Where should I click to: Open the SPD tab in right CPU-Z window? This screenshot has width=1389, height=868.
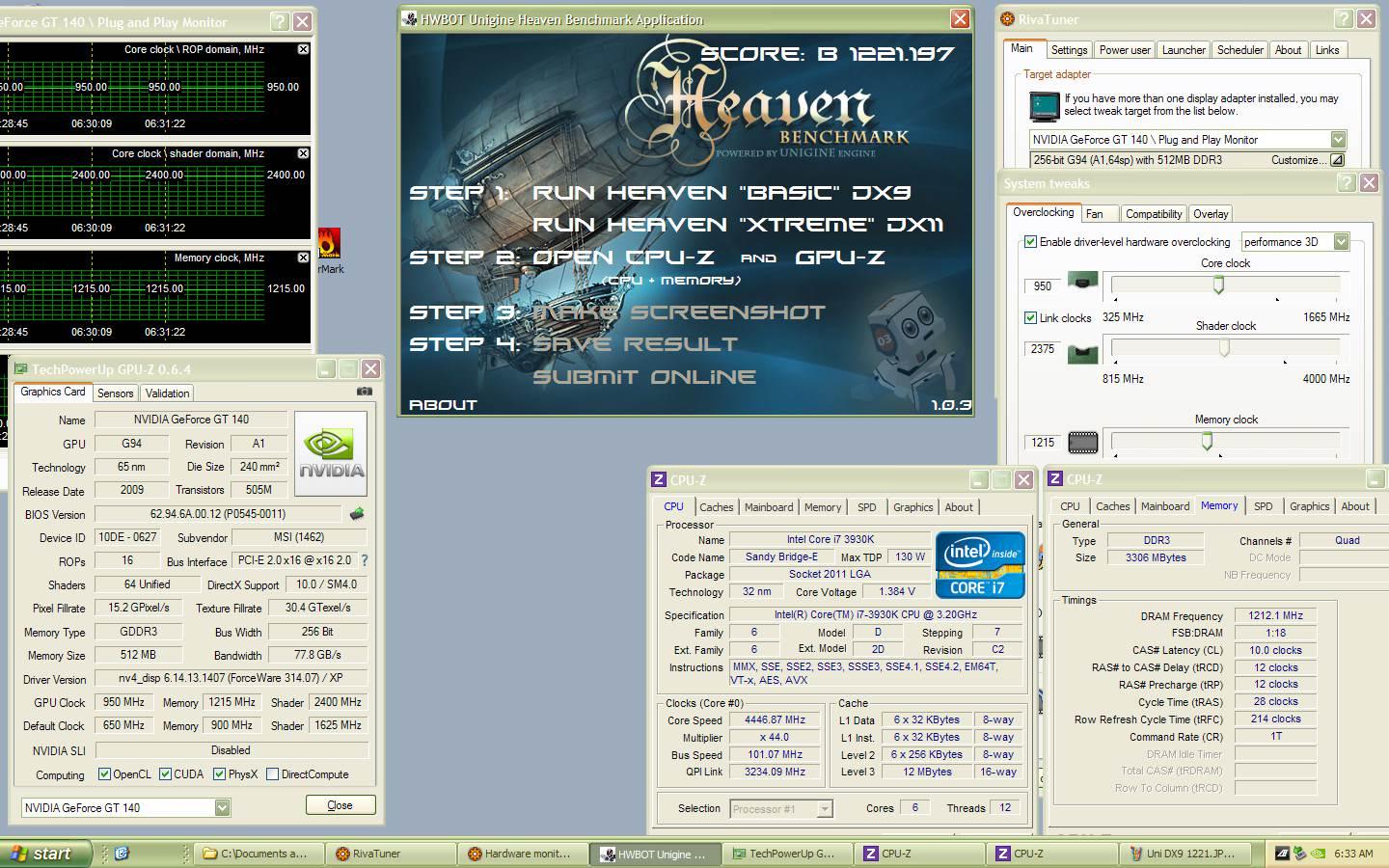pos(1263,505)
